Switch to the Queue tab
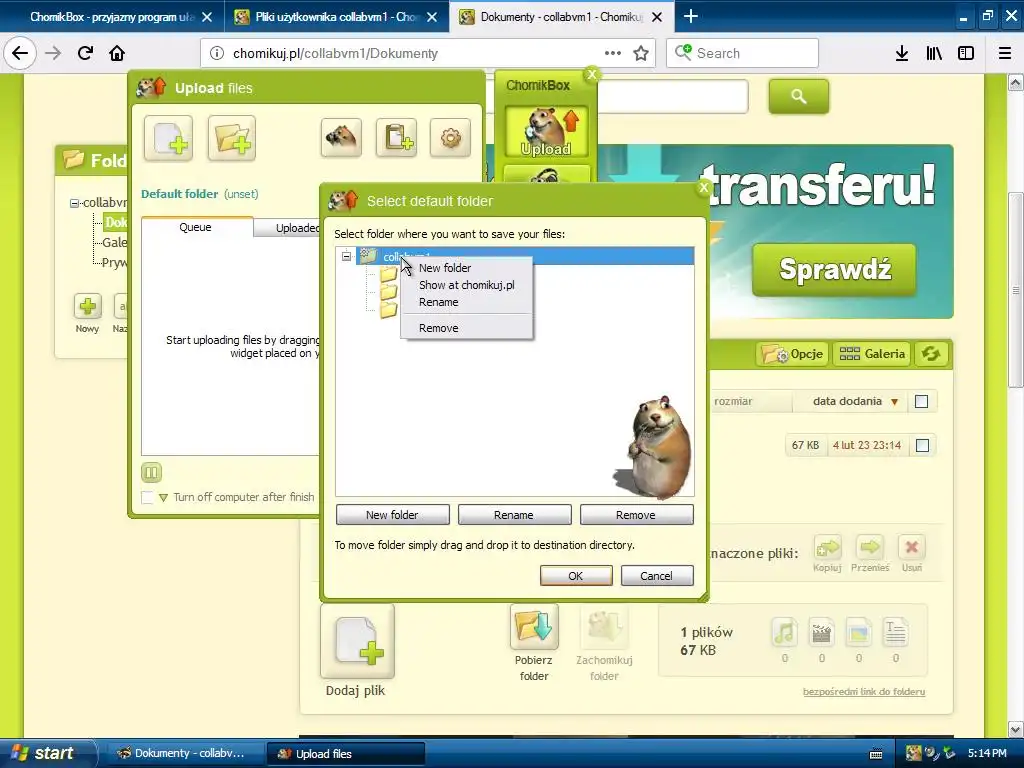1024x768 pixels. coord(195,227)
